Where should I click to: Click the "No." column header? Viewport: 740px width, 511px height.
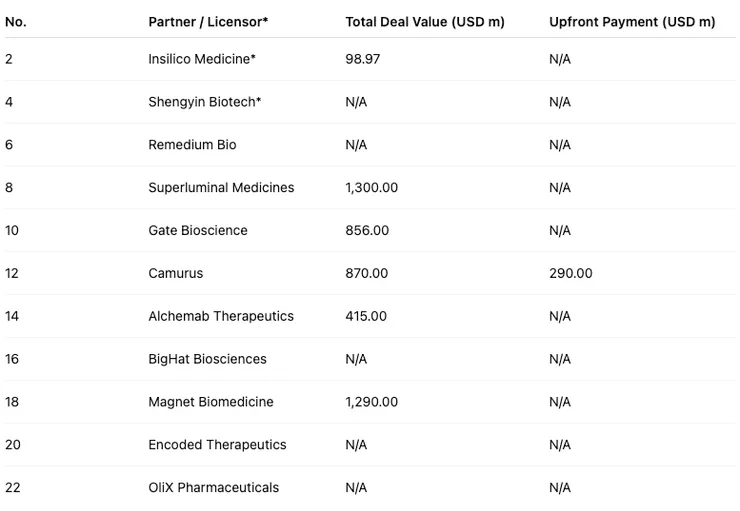pyautogui.click(x=15, y=22)
